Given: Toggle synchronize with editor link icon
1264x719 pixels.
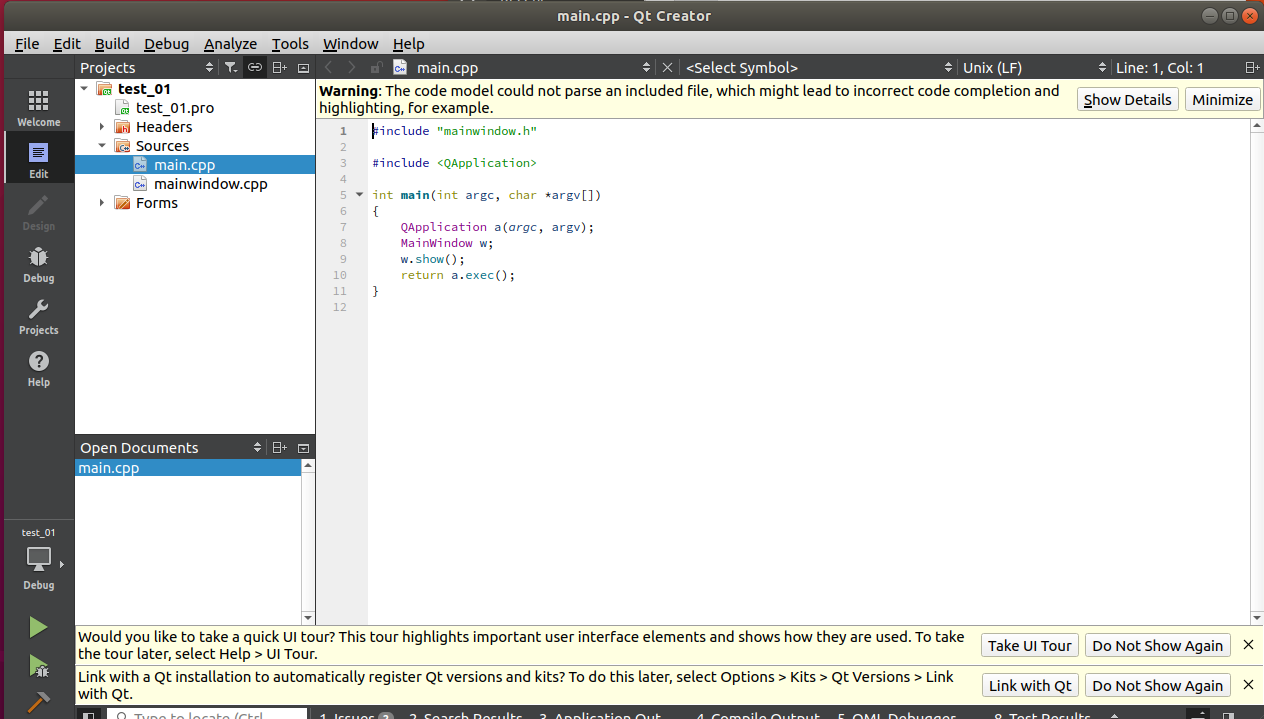Looking at the screenshot, I should (255, 67).
